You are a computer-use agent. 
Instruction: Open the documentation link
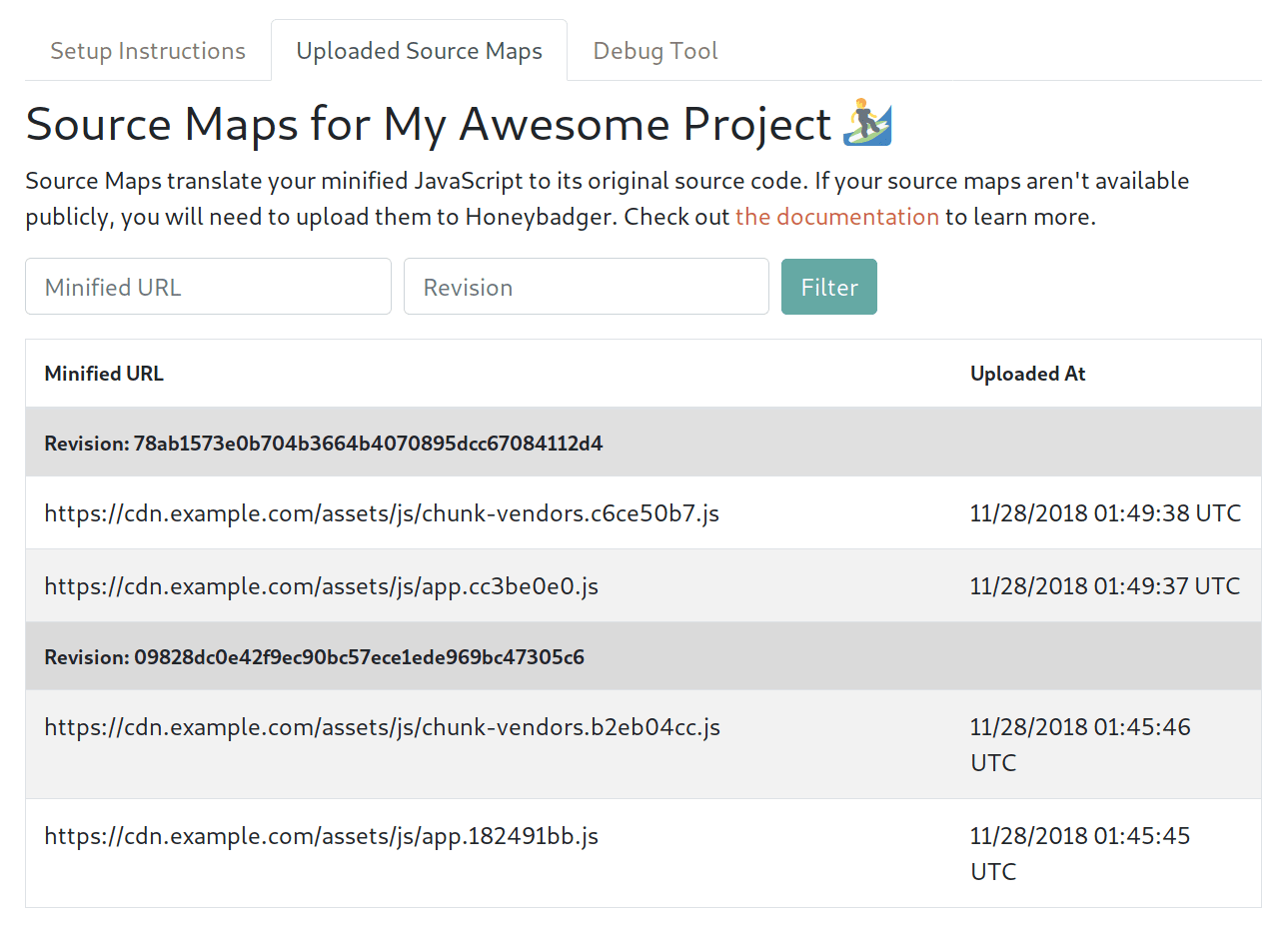836,217
